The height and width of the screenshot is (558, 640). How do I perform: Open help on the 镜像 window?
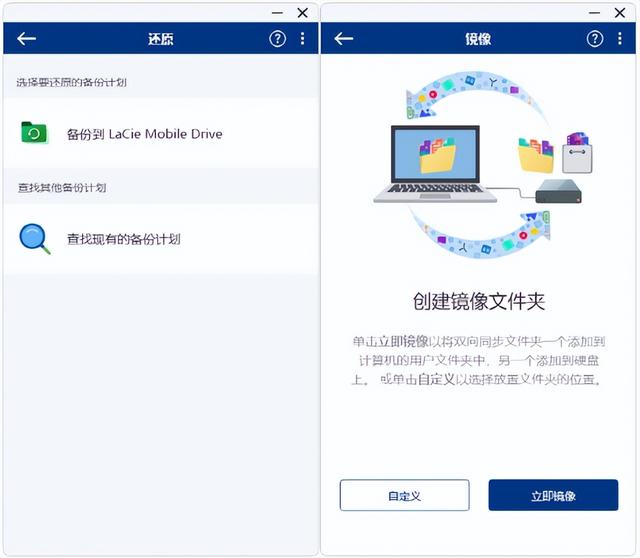[595, 39]
